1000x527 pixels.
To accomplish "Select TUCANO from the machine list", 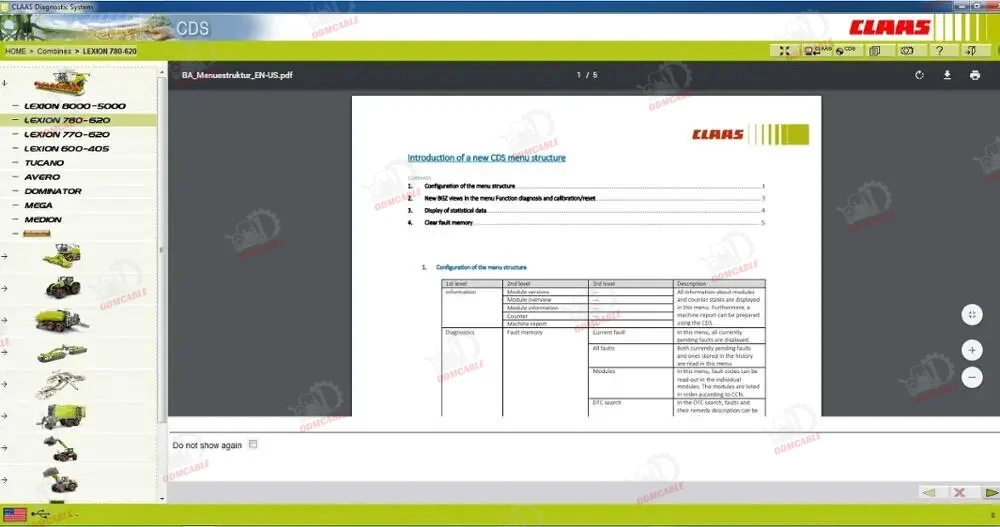I will tap(44, 163).
